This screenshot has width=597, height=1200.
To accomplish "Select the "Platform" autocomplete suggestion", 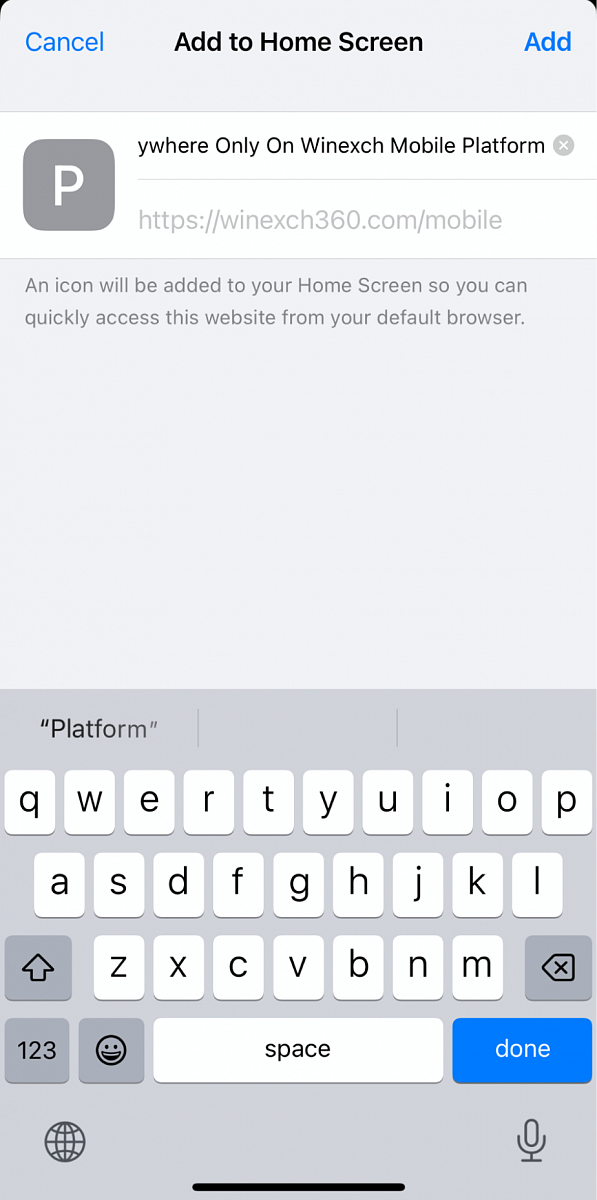I will [99, 728].
